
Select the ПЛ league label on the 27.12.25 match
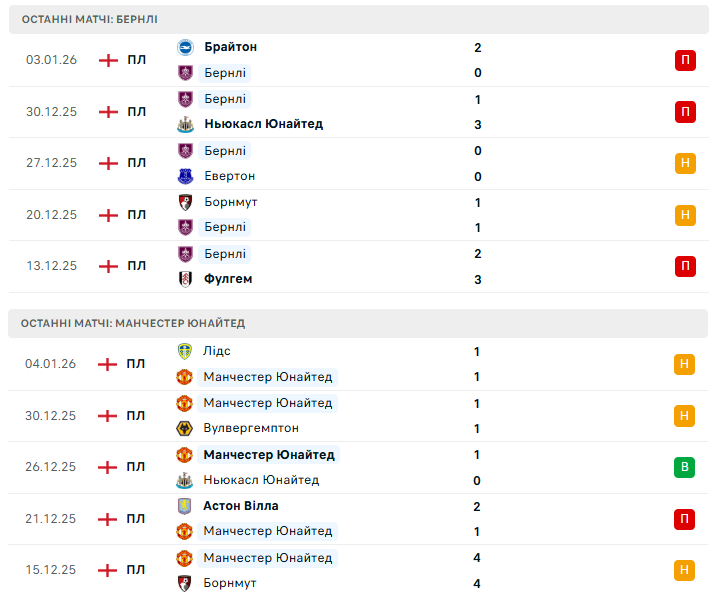136,163
